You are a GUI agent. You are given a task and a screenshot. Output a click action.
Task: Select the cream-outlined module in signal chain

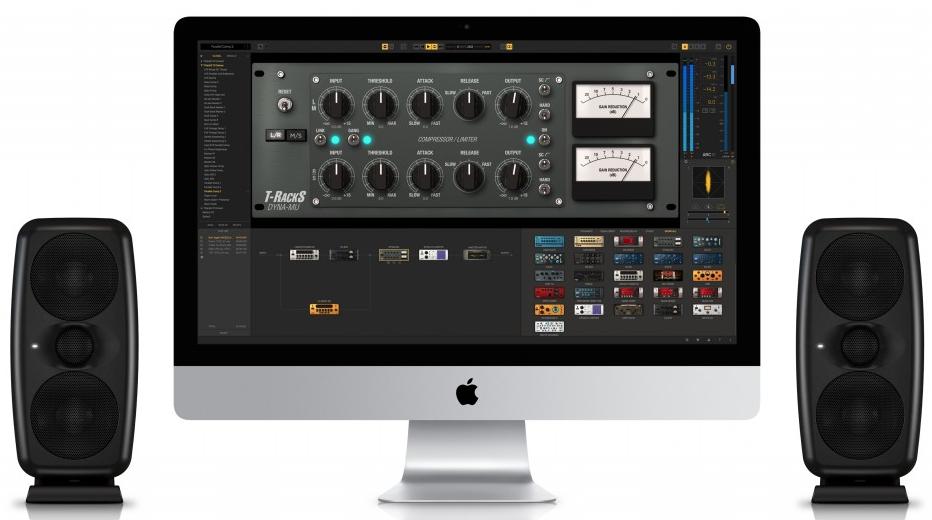pyautogui.click(x=393, y=255)
